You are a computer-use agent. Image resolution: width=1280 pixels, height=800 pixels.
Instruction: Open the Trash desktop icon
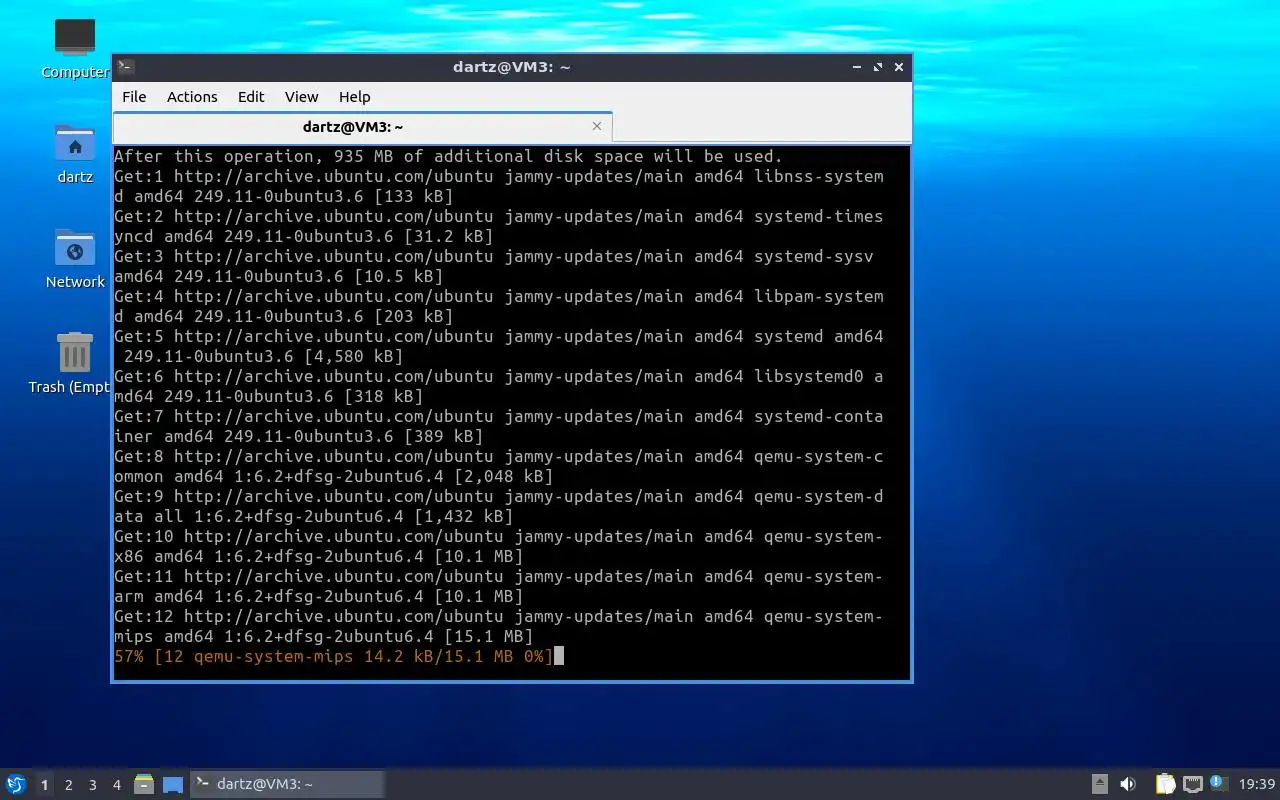pyautogui.click(x=75, y=352)
